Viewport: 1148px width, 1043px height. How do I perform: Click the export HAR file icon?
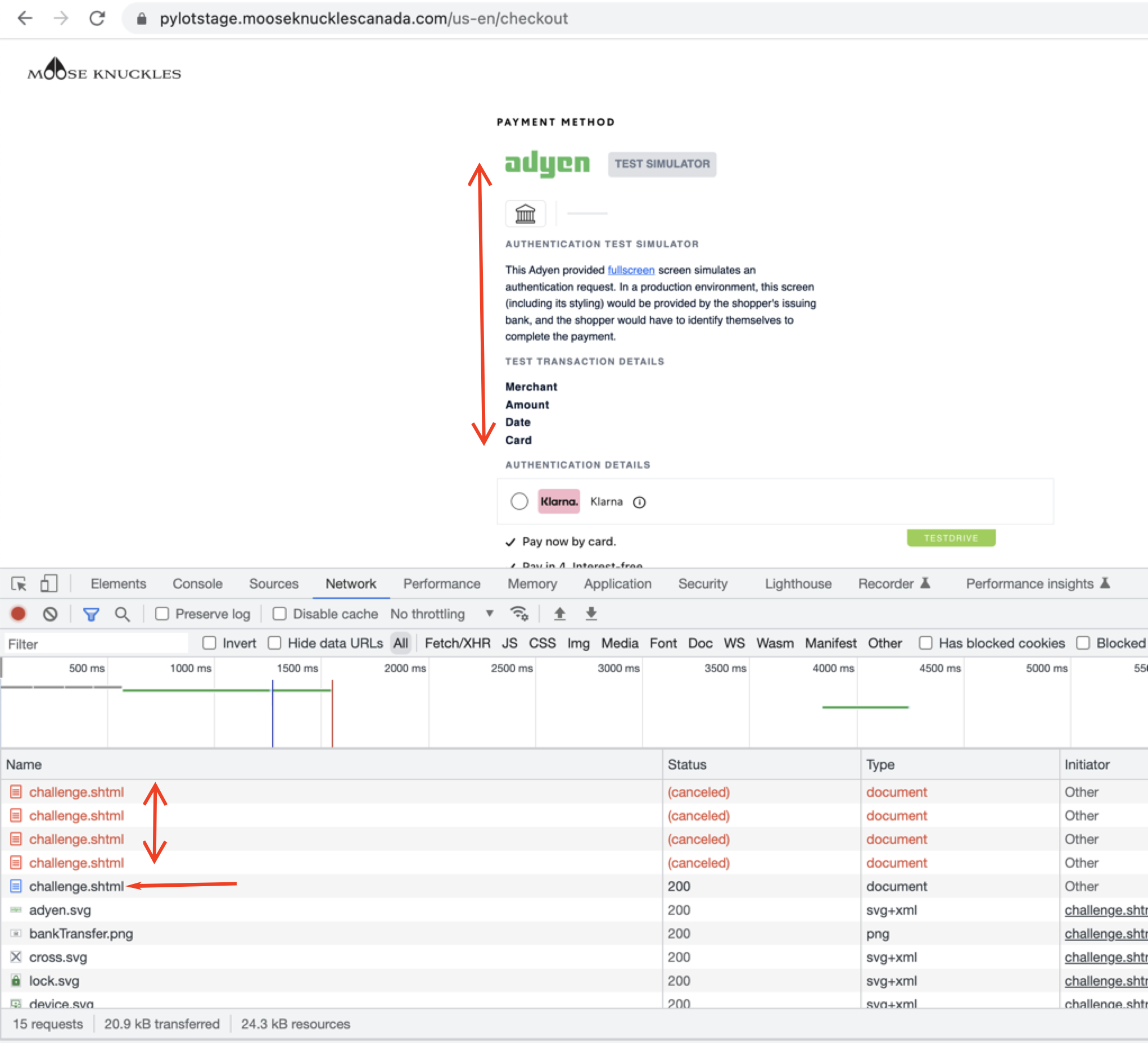tap(591, 614)
